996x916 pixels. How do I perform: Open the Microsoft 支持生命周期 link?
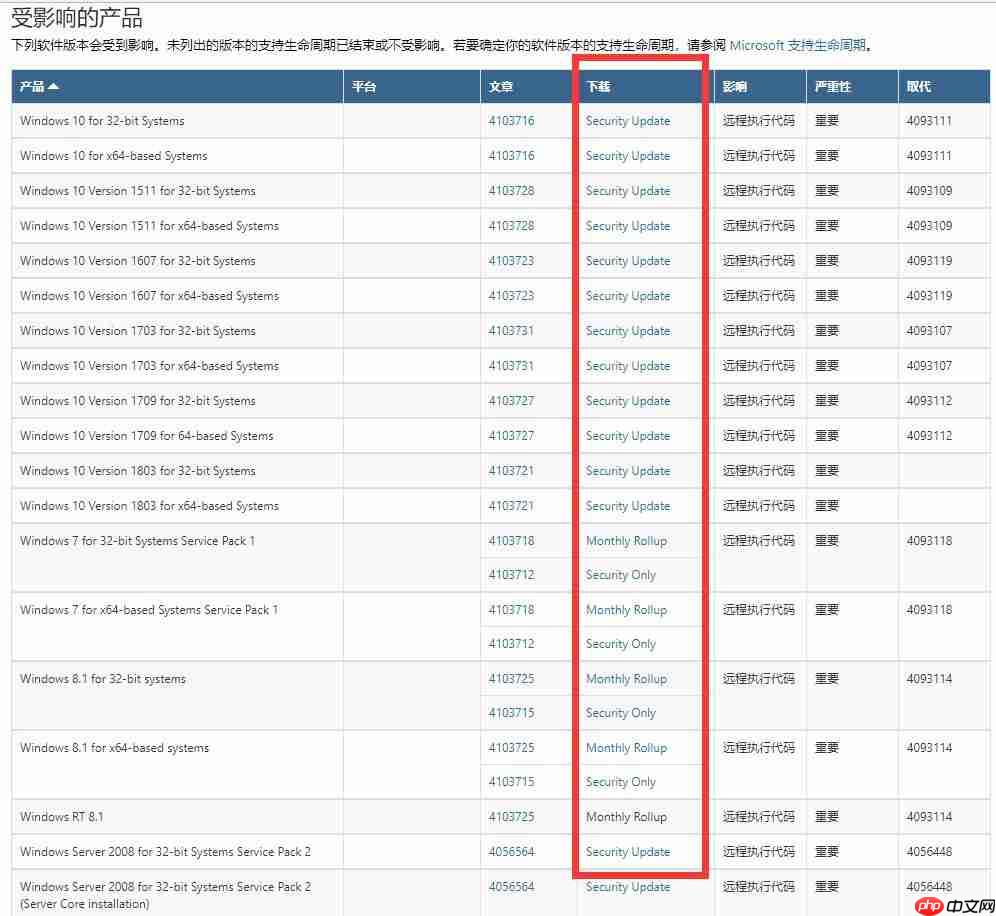[x=798, y=45]
